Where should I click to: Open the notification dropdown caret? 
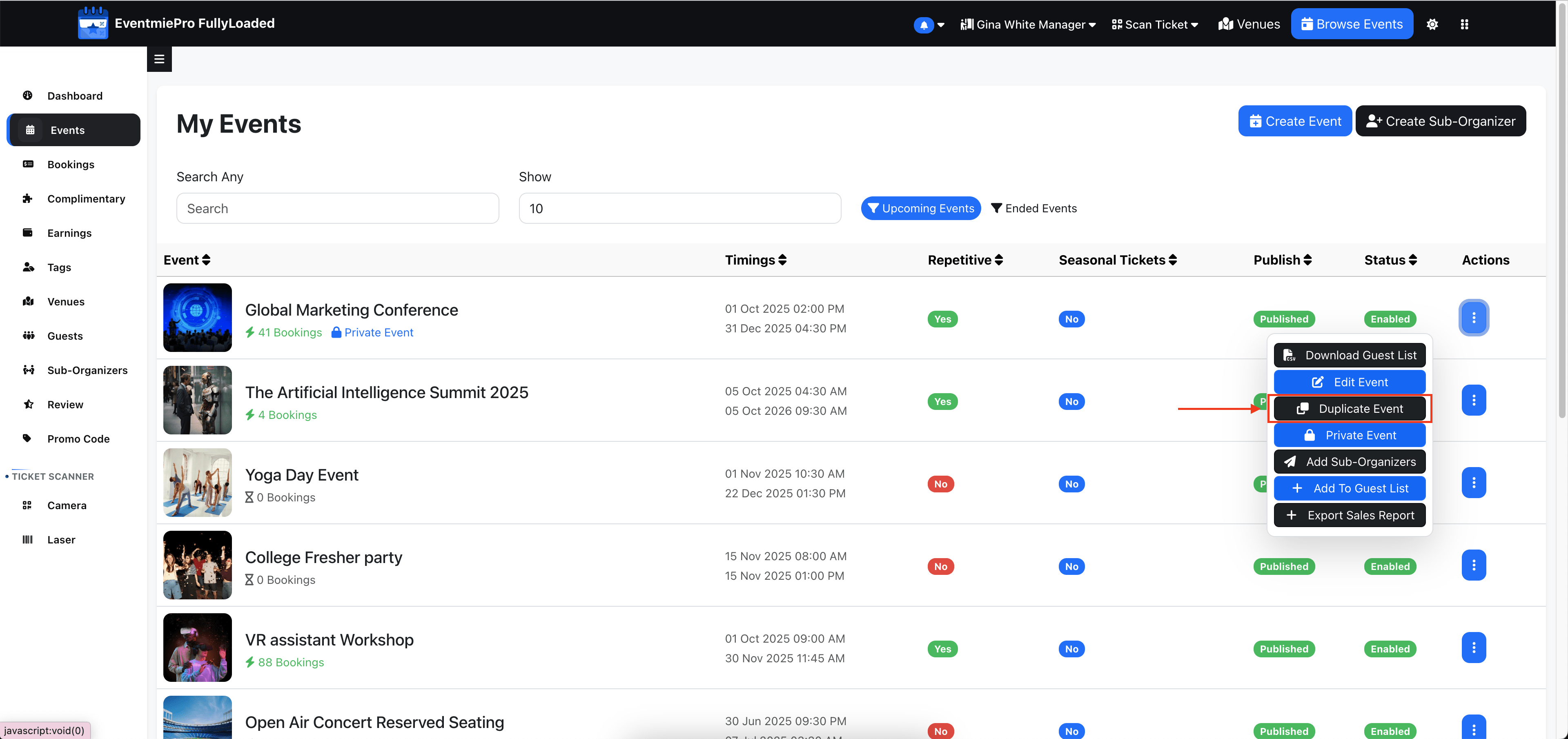(941, 25)
